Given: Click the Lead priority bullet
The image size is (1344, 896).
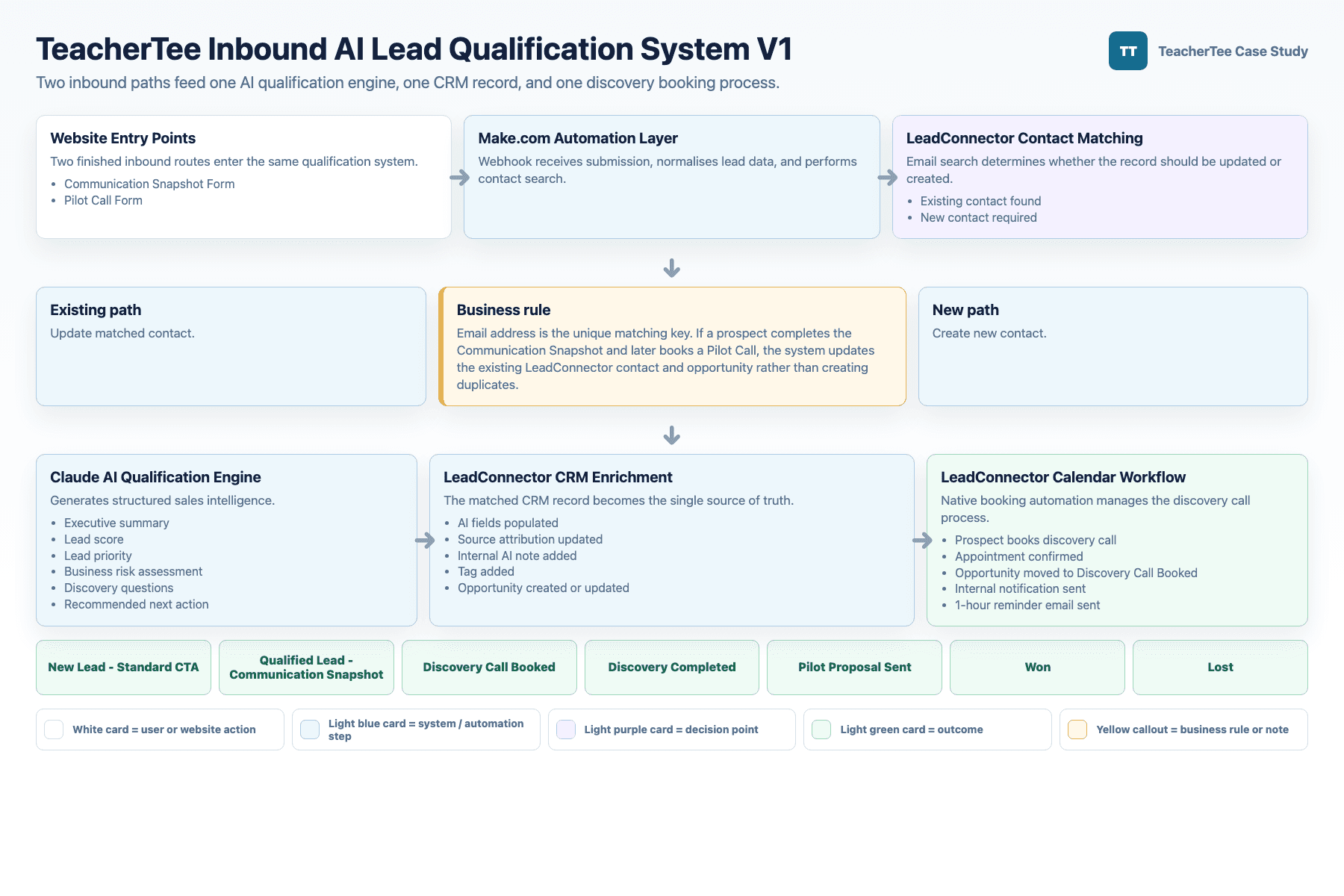Looking at the screenshot, I should (x=98, y=556).
